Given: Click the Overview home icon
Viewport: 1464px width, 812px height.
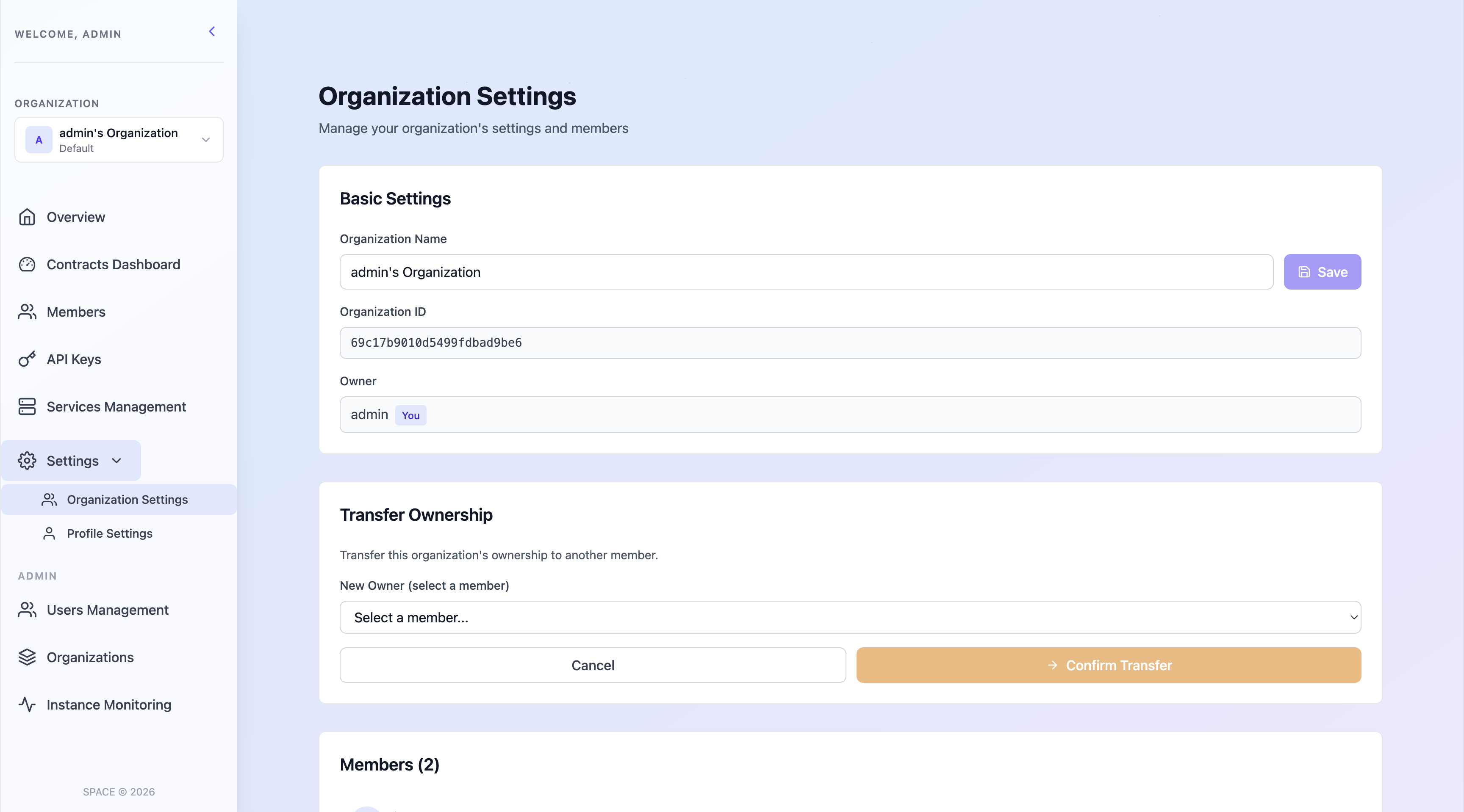Looking at the screenshot, I should [x=27, y=217].
